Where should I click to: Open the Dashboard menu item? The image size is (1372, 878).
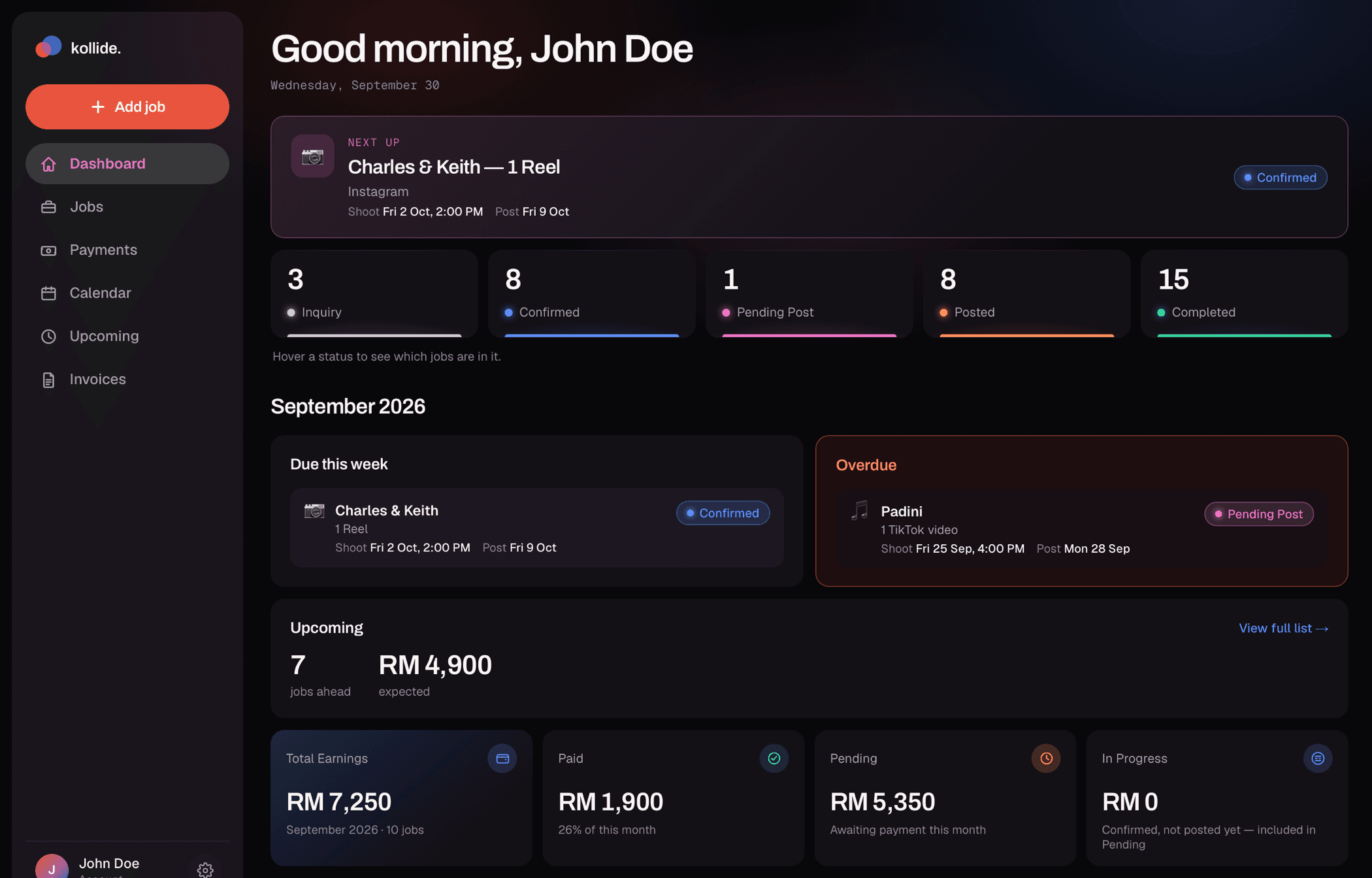[127, 163]
